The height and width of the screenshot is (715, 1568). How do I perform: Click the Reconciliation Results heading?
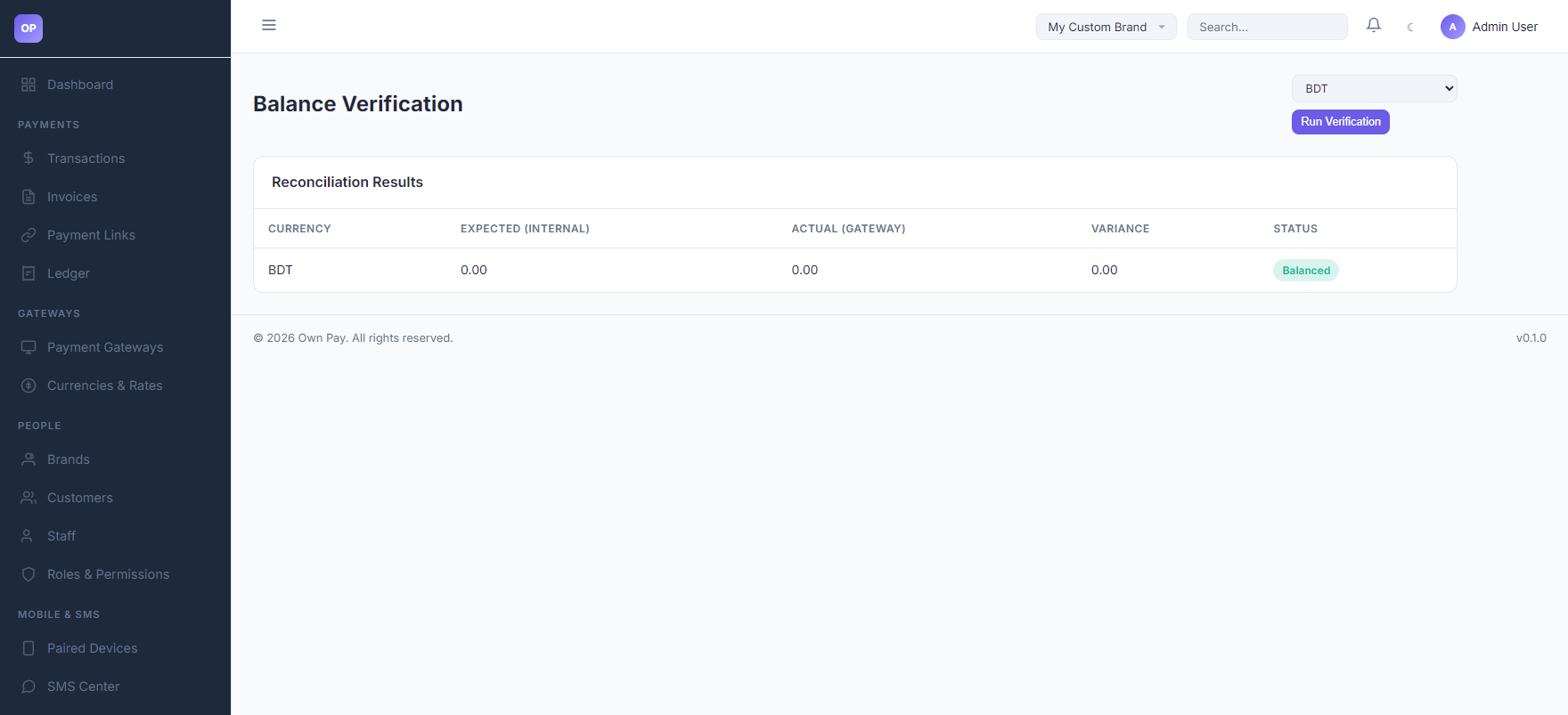[x=347, y=182]
